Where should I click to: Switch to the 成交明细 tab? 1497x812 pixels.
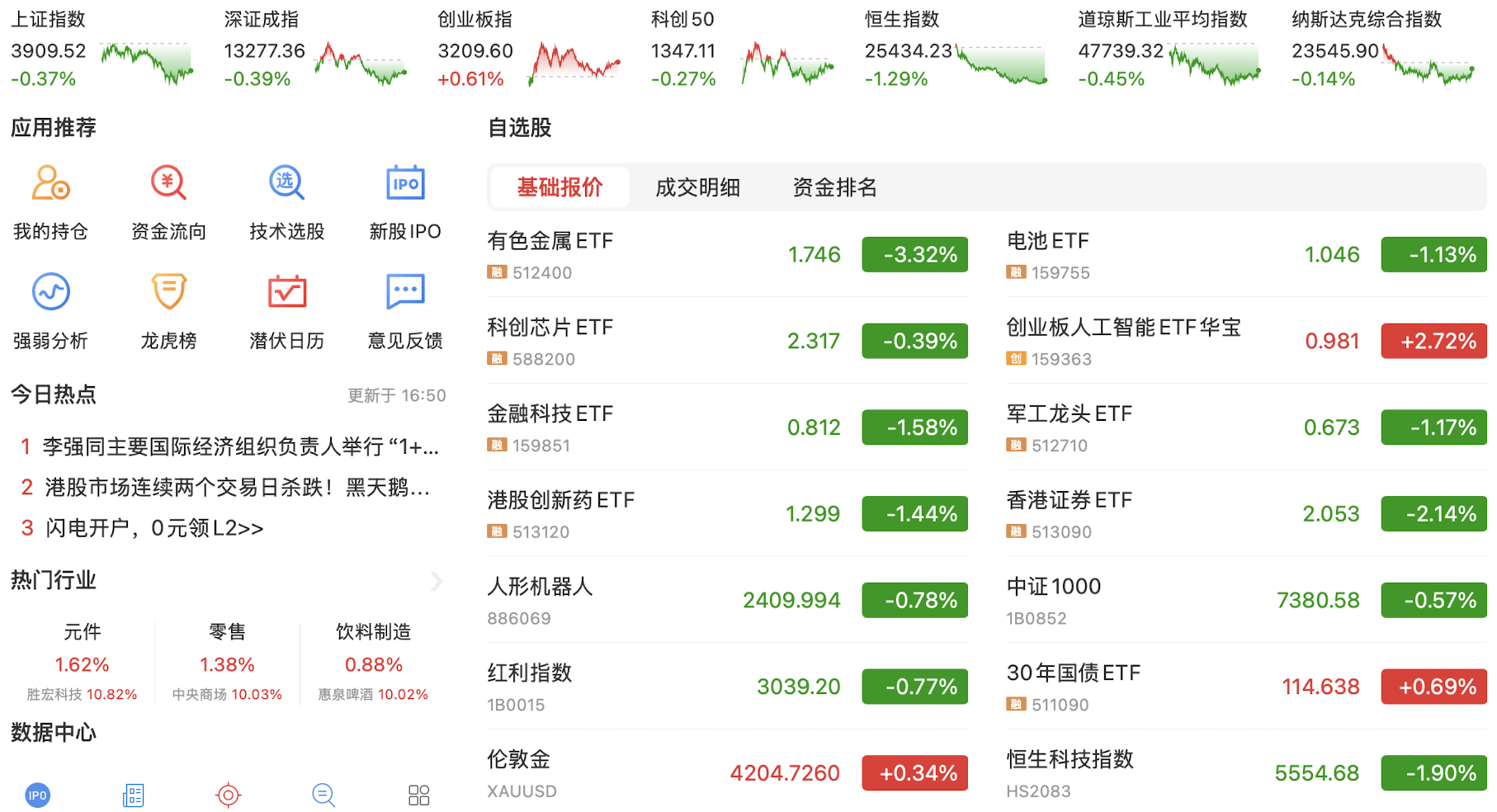point(697,187)
